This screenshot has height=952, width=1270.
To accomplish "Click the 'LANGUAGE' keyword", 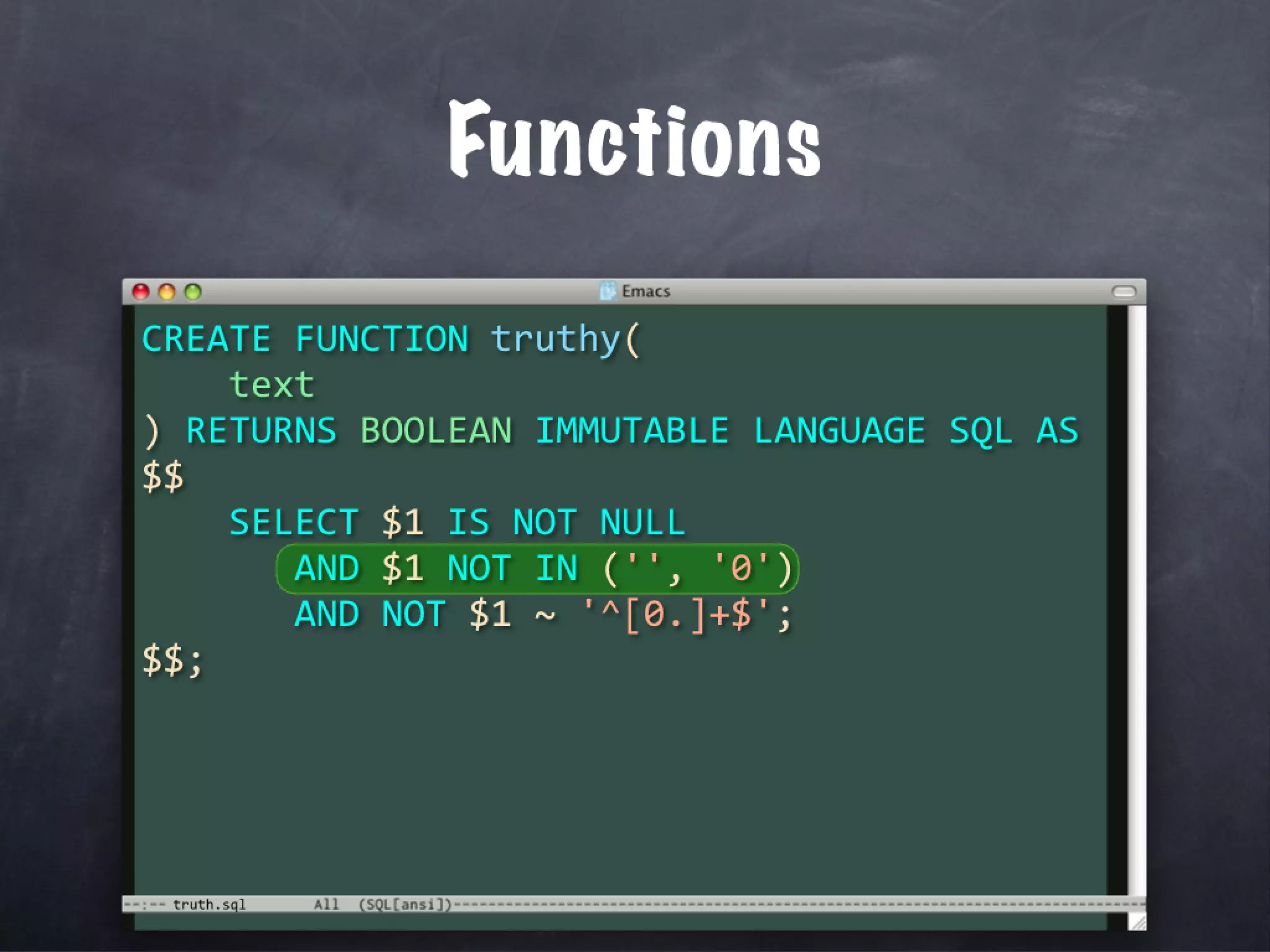I will click(840, 430).
